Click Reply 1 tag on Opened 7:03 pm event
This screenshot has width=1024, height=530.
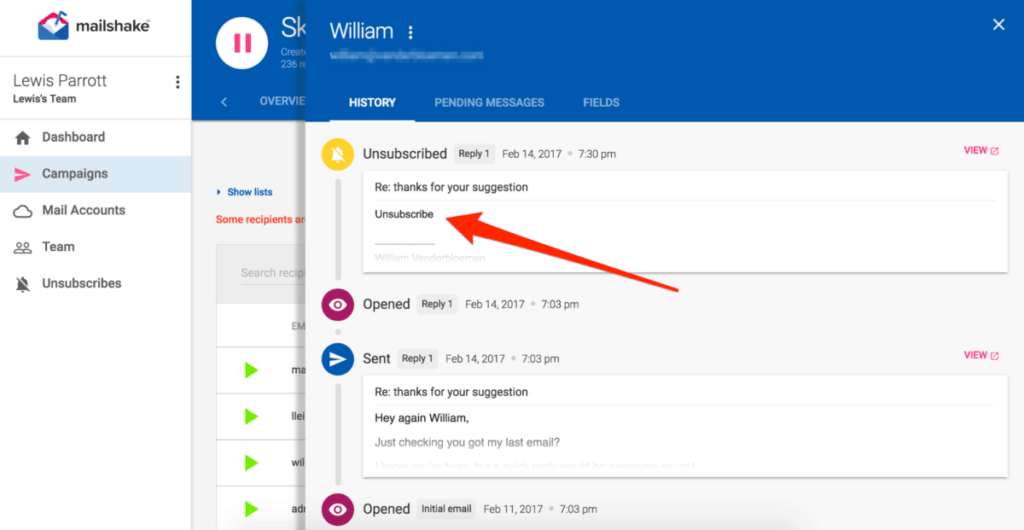click(437, 304)
